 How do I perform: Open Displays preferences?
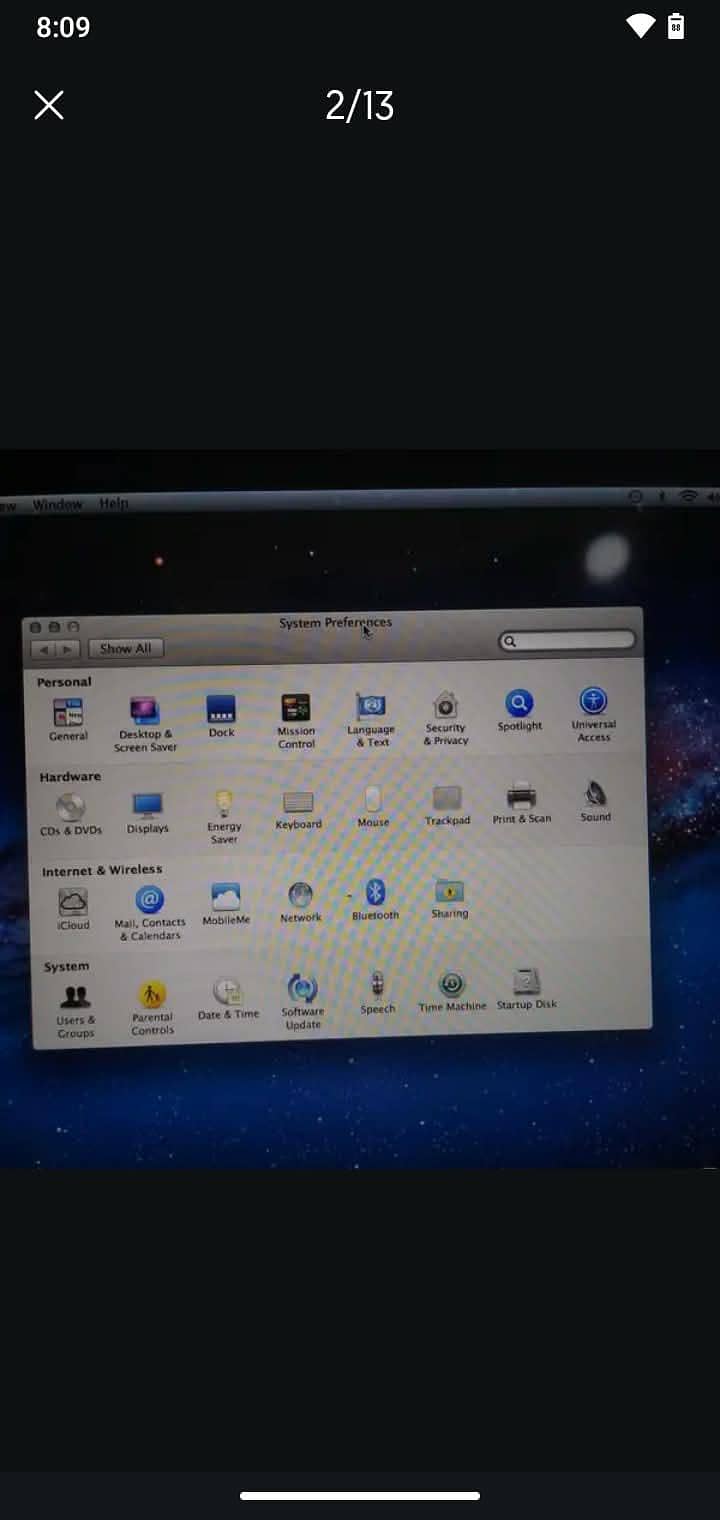click(147, 813)
